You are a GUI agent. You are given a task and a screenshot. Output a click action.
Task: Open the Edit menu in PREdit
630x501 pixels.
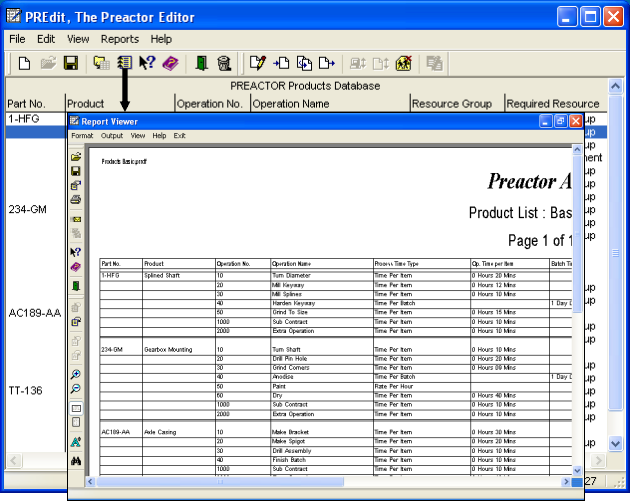46,39
